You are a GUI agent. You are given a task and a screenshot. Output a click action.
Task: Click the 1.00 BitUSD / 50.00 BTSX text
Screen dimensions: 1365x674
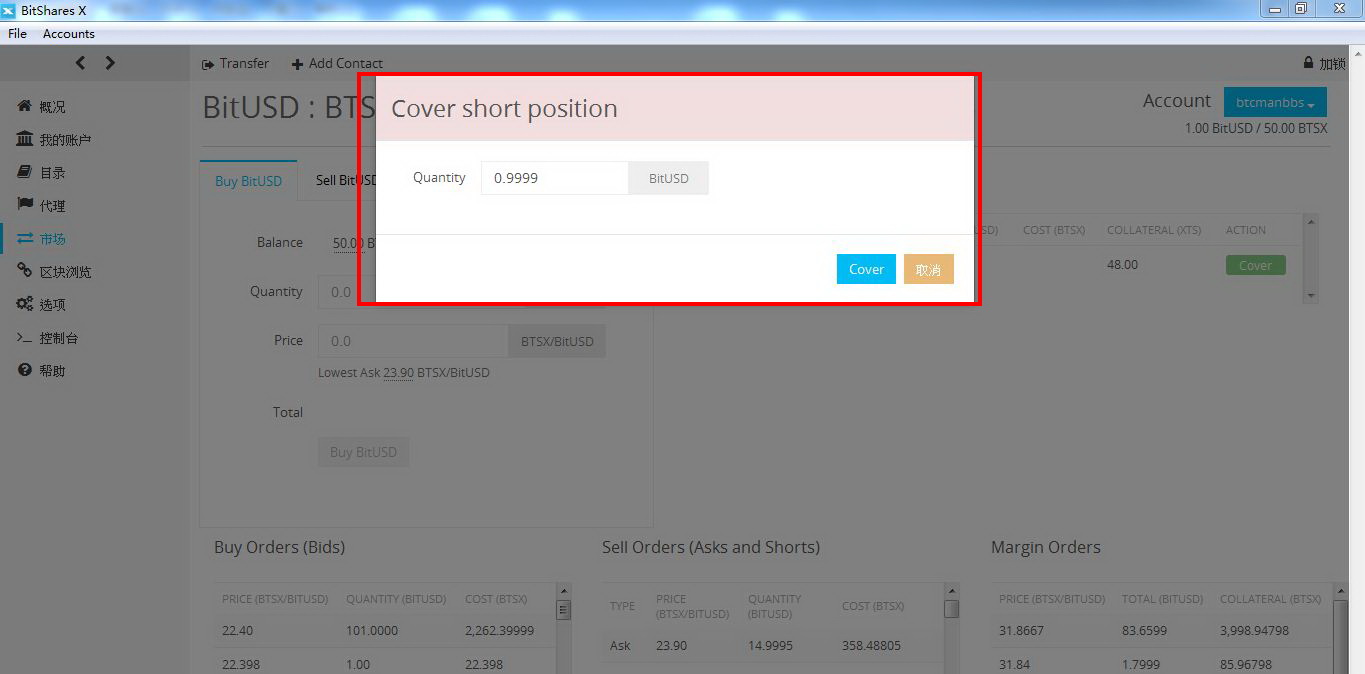(1256, 129)
